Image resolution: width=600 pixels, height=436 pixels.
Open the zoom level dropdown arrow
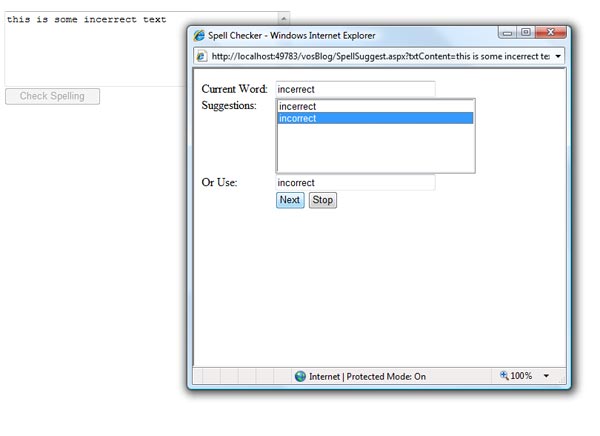[x=546, y=376]
